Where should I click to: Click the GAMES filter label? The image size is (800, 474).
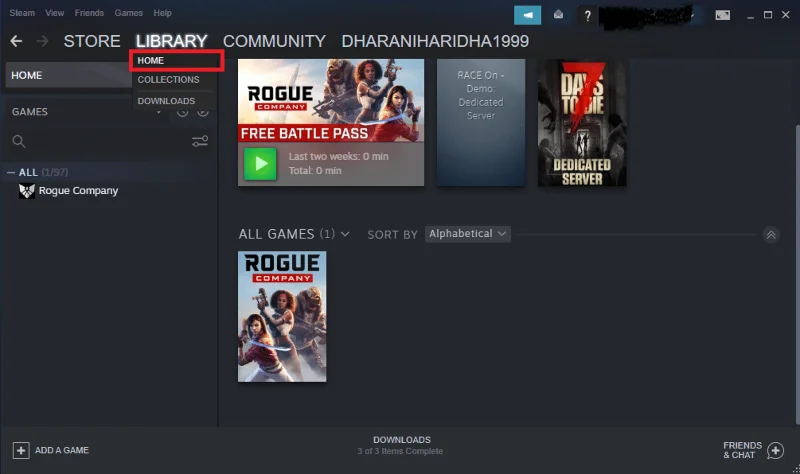click(30, 112)
